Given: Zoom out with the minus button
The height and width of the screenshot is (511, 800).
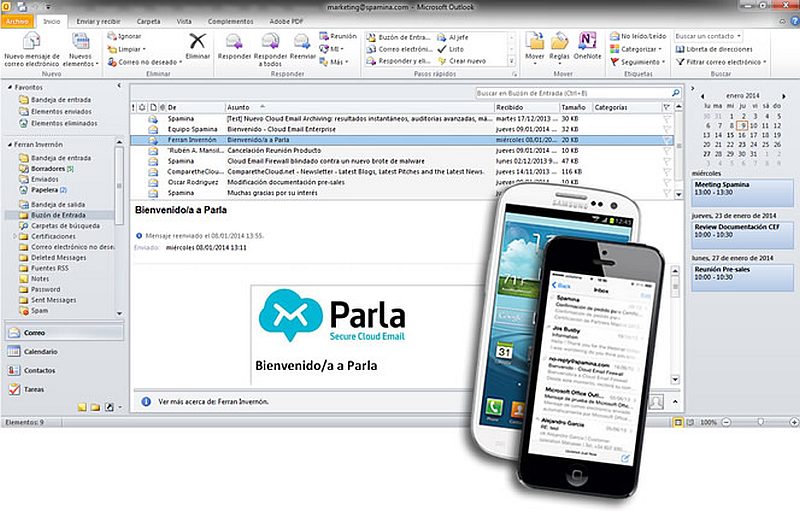Looking at the screenshot, I should 727,422.
